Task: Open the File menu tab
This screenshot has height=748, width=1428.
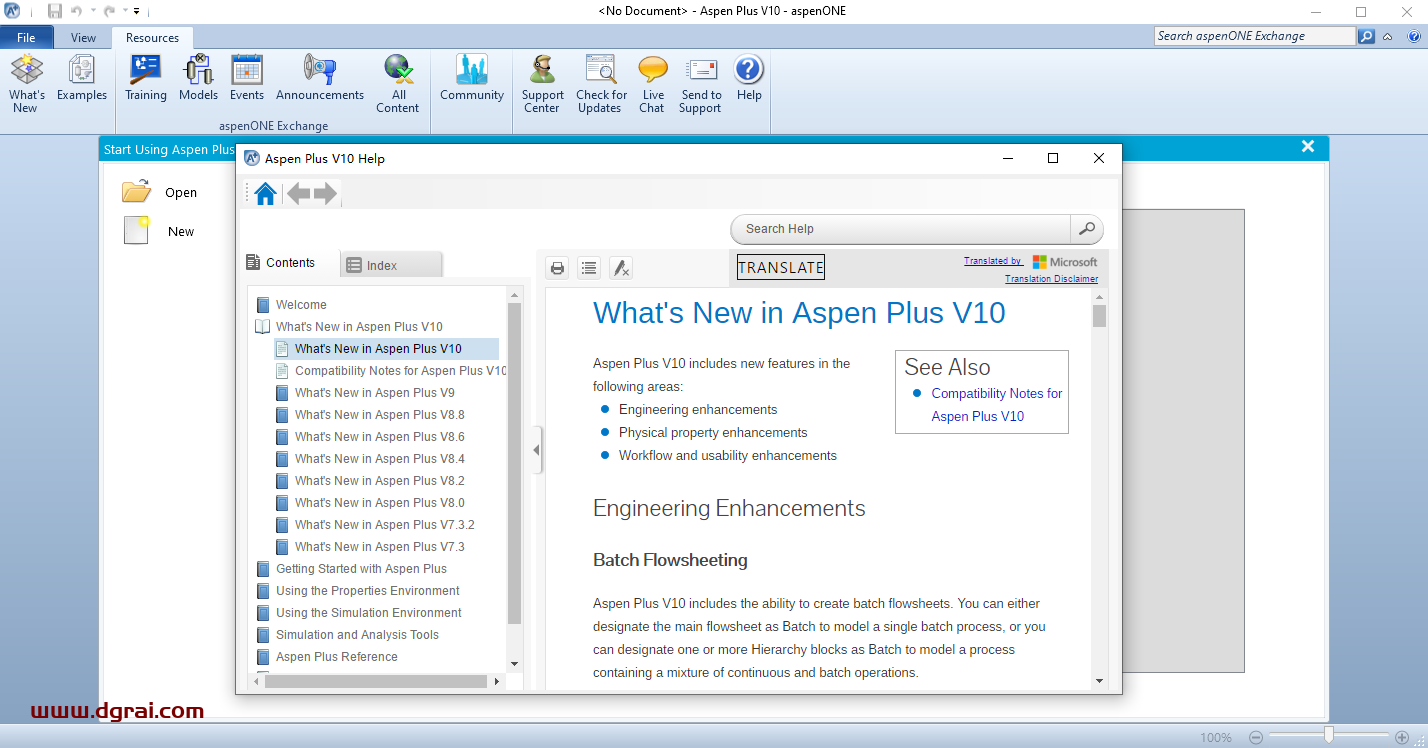Action: [26, 38]
